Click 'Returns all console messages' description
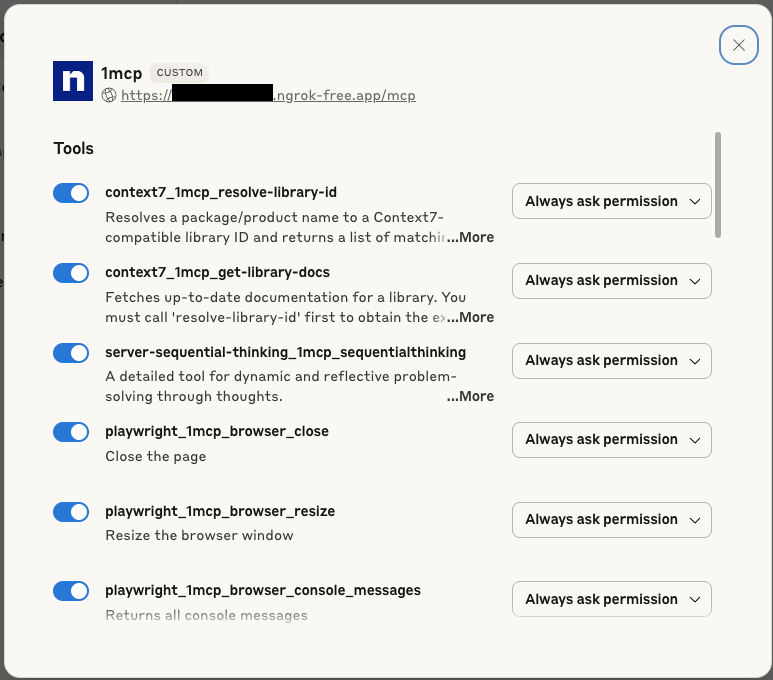Screen dimensions: 773x680 [x=206, y=615]
